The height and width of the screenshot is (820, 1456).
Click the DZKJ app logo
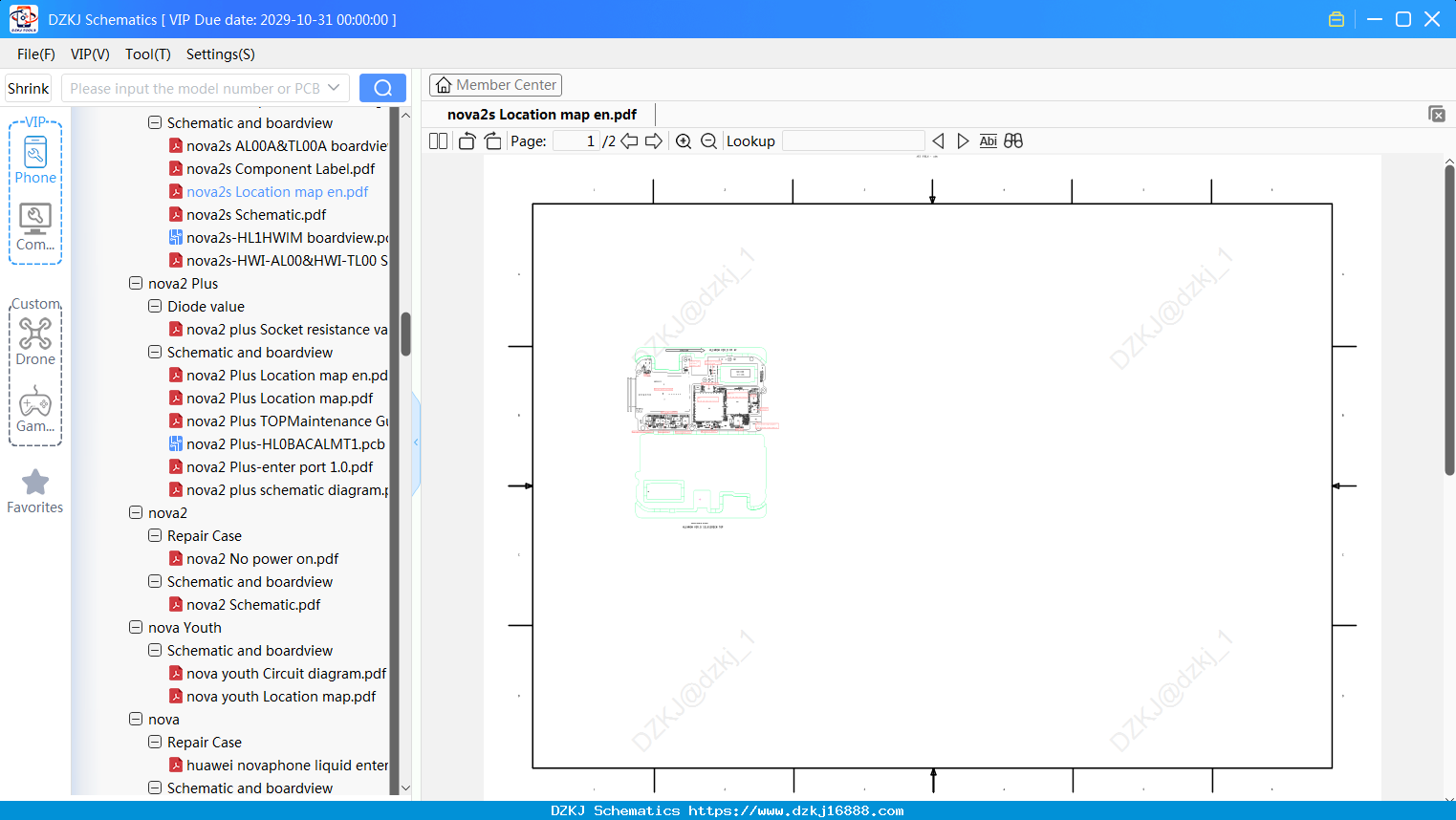(x=23, y=19)
